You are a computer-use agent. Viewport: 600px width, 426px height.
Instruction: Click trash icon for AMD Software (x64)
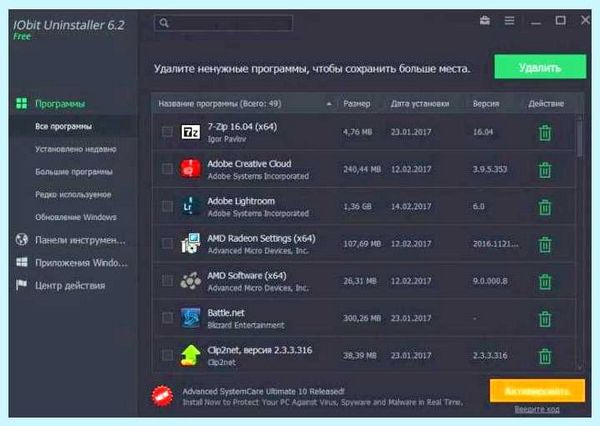point(545,281)
